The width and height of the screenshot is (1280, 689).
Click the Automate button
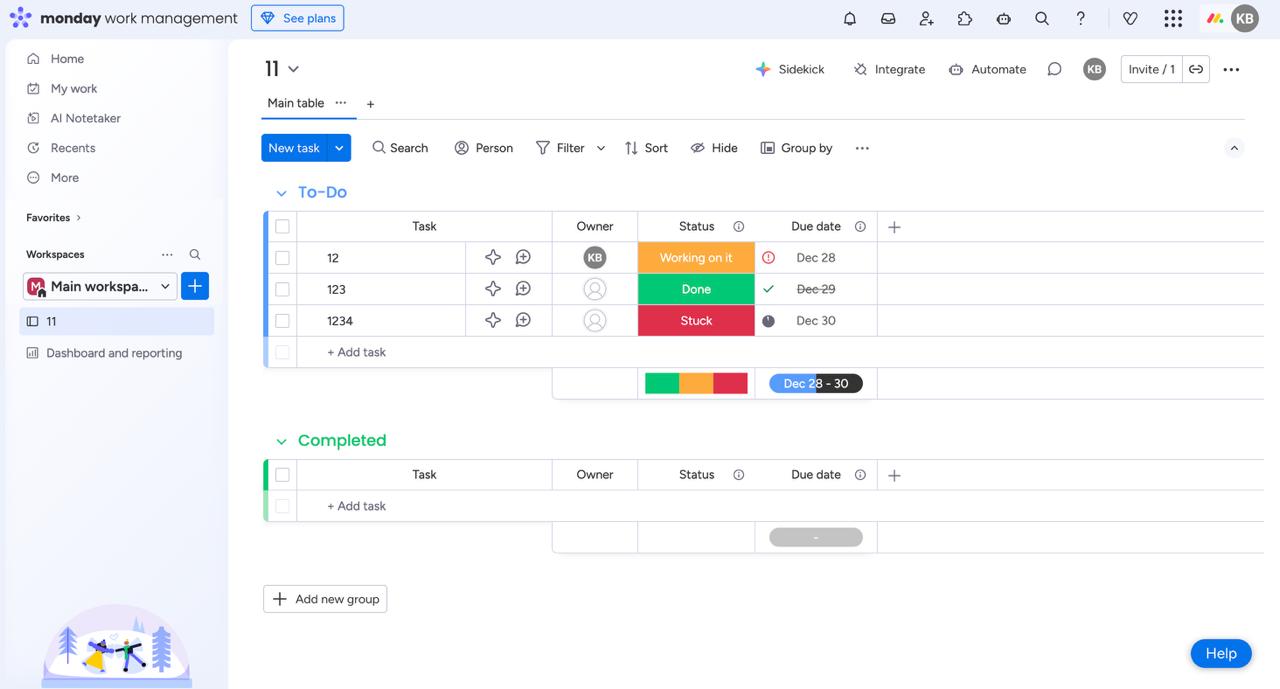pos(987,69)
